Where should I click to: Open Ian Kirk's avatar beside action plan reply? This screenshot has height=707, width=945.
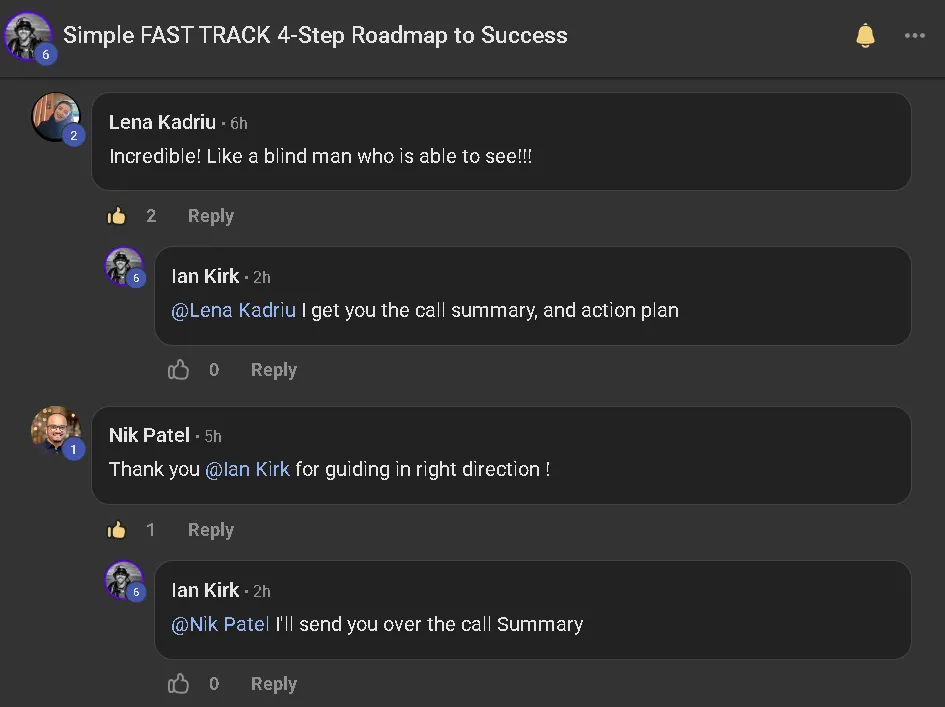click(x=124, y=266)
